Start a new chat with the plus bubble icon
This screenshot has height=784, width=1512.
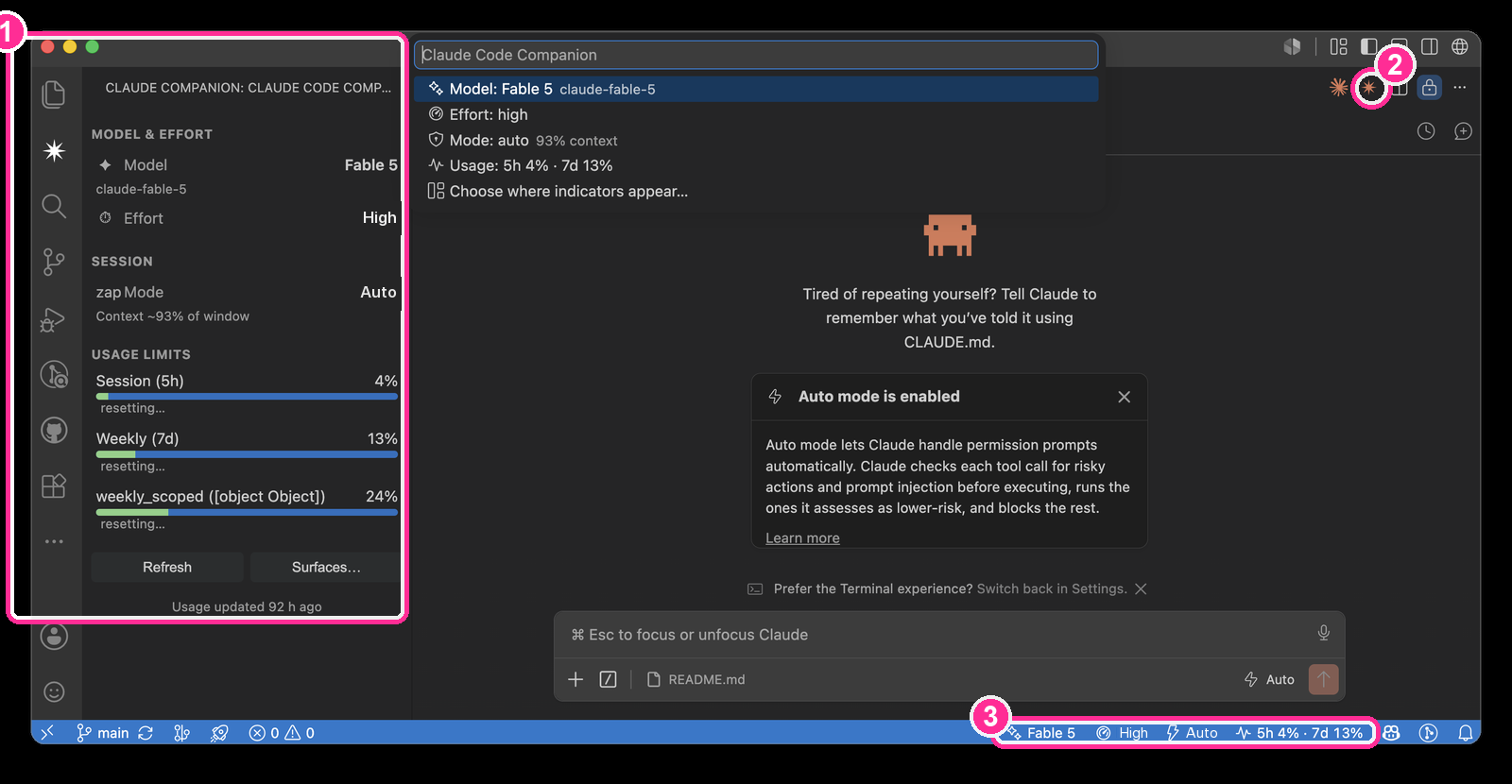coord(1463,131)
